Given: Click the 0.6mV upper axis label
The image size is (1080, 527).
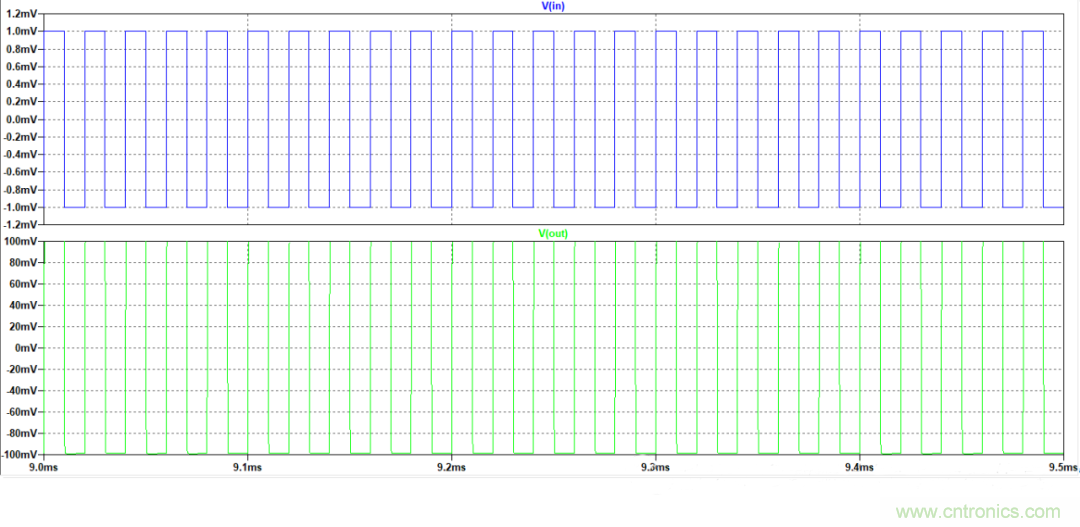Looking at the screenshot, I should [20, 67].
